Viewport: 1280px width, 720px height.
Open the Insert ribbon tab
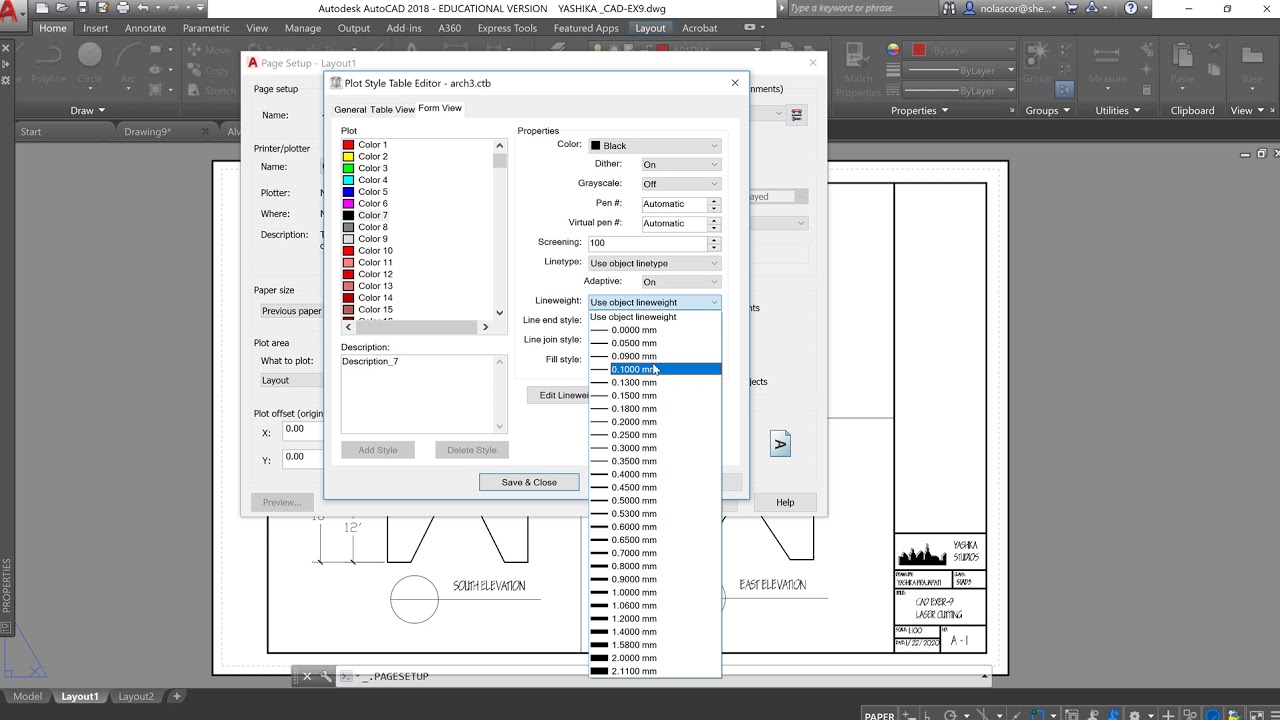[96, 28]
